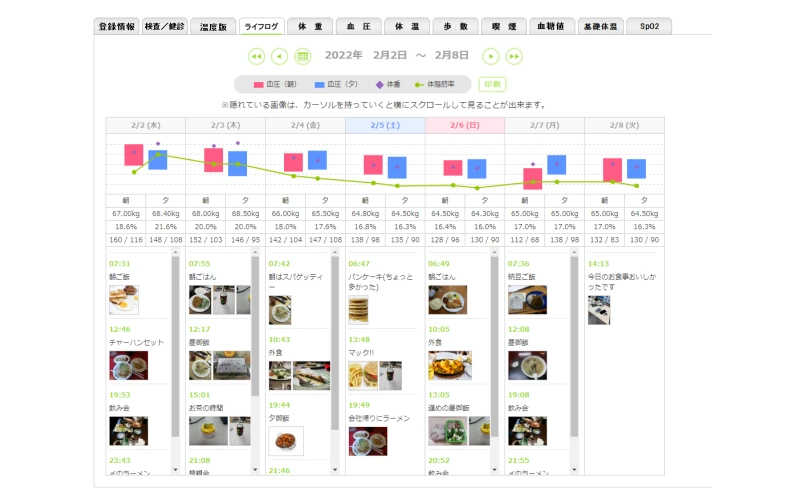Screen dimensions: 800x500
Task: Go to previous day with single-left arrow
Action: [x=280, y=57]
